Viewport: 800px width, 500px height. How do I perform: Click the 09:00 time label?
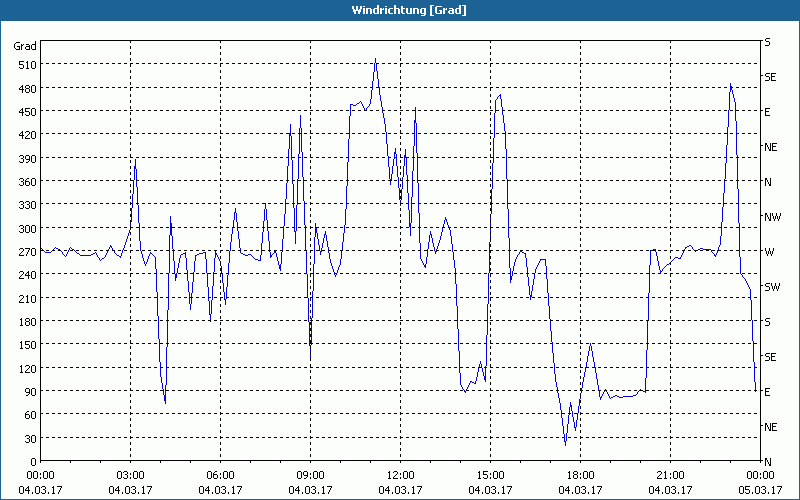tap(310, 475)
